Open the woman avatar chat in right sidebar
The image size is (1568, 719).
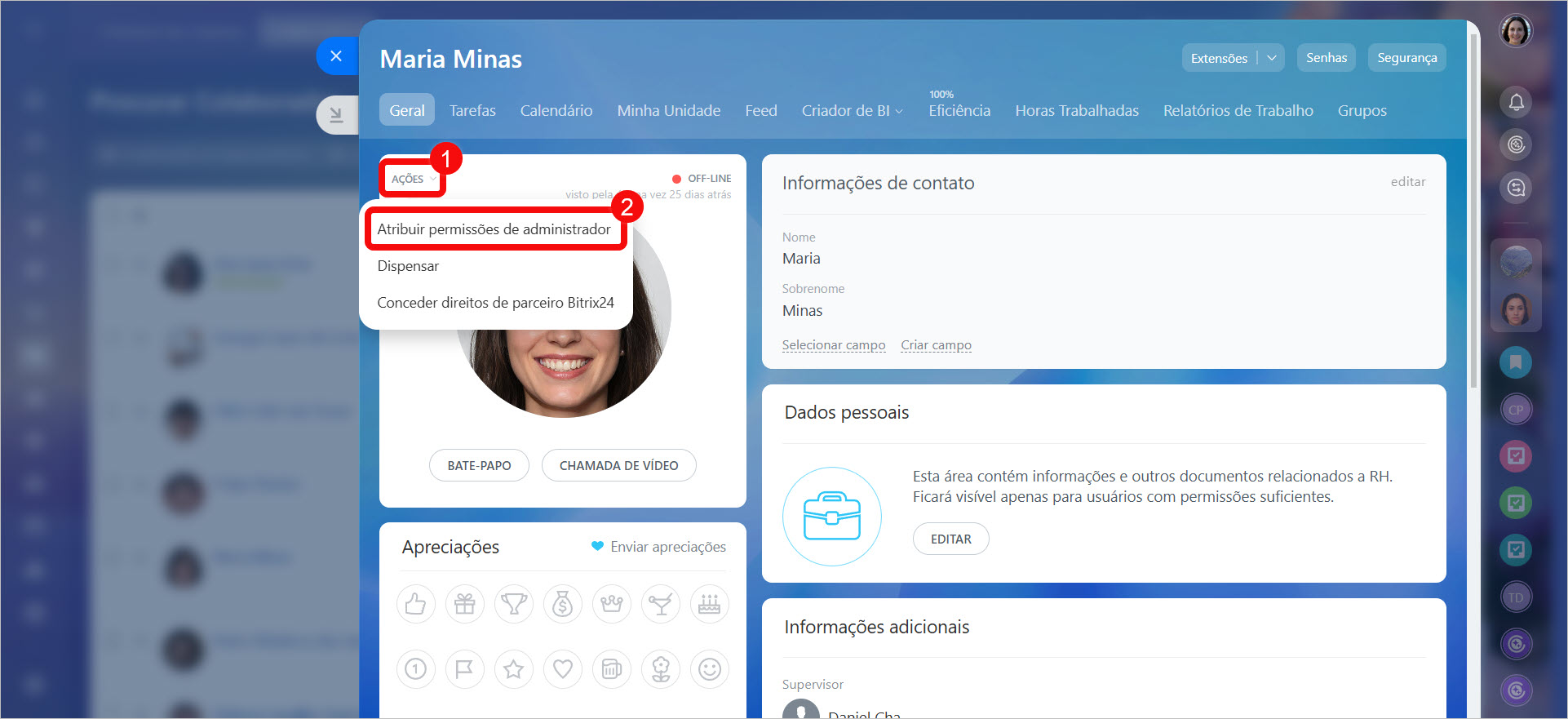(1516, 309)
